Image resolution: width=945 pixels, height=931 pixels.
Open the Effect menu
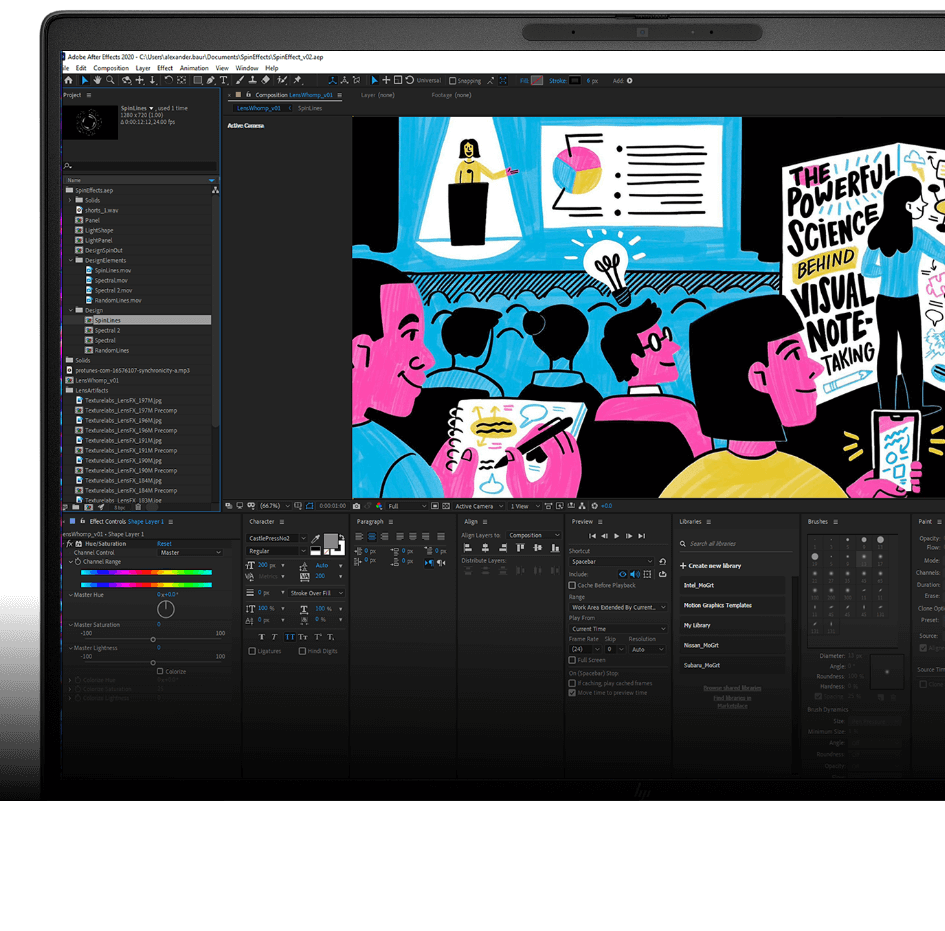coord(165,68)
